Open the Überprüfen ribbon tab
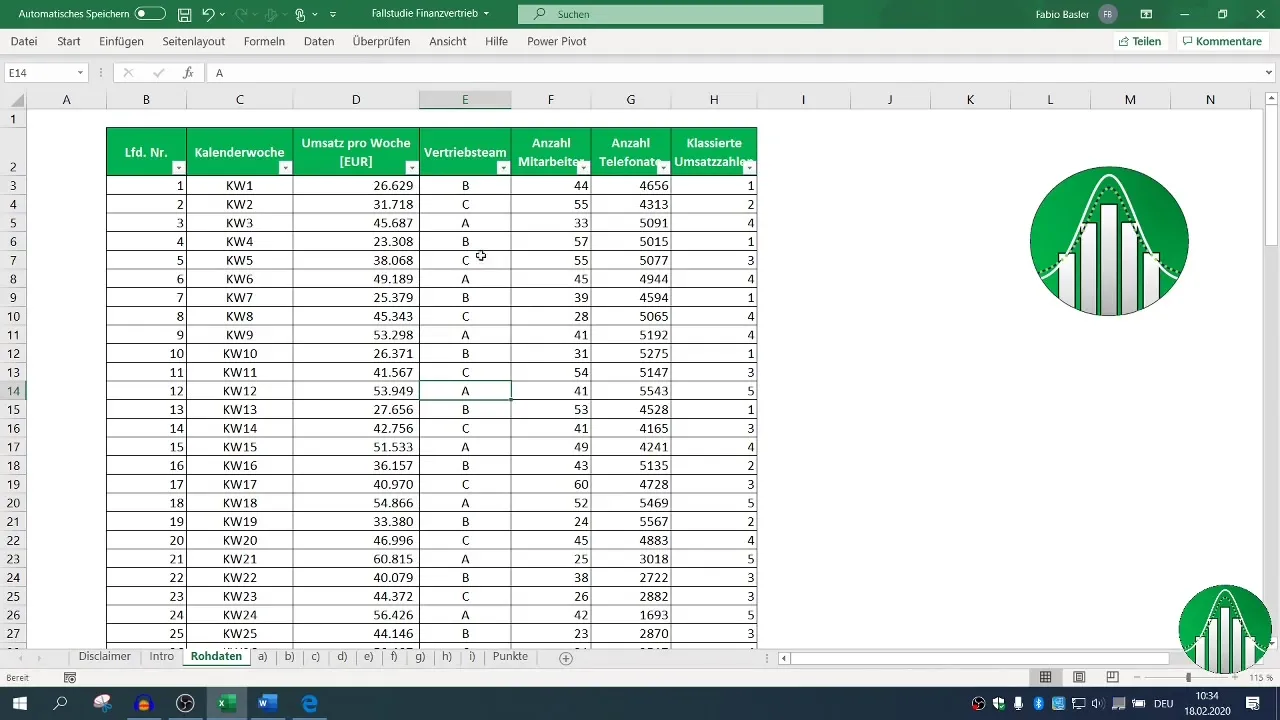This screenshot has width=1280, height=720. pyautogui.click(x=382, y=41)
